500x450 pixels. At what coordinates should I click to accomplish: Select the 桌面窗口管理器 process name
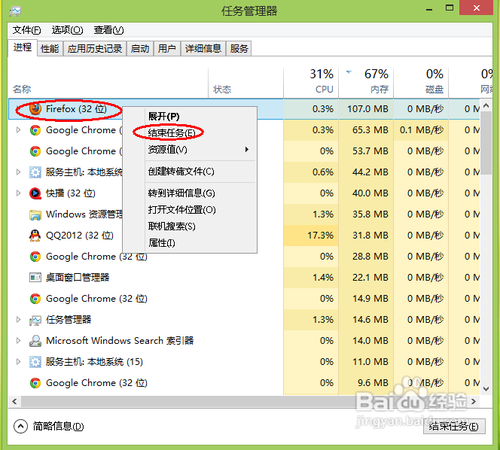[77, 277]
